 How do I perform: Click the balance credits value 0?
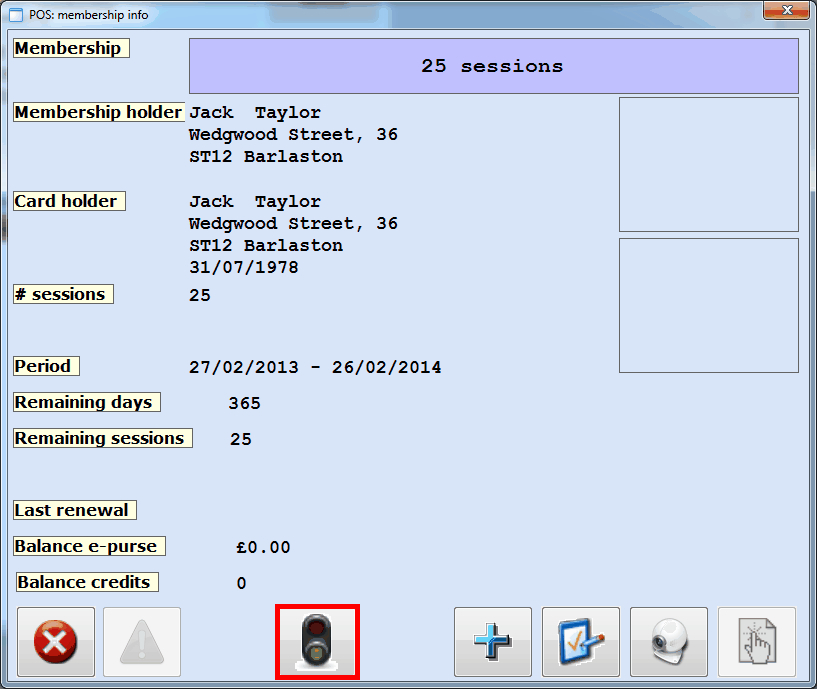241,583
